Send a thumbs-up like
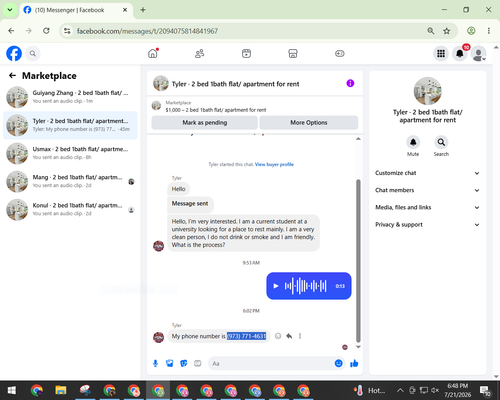This screenshot has width=500, height=400. (354, 363)
